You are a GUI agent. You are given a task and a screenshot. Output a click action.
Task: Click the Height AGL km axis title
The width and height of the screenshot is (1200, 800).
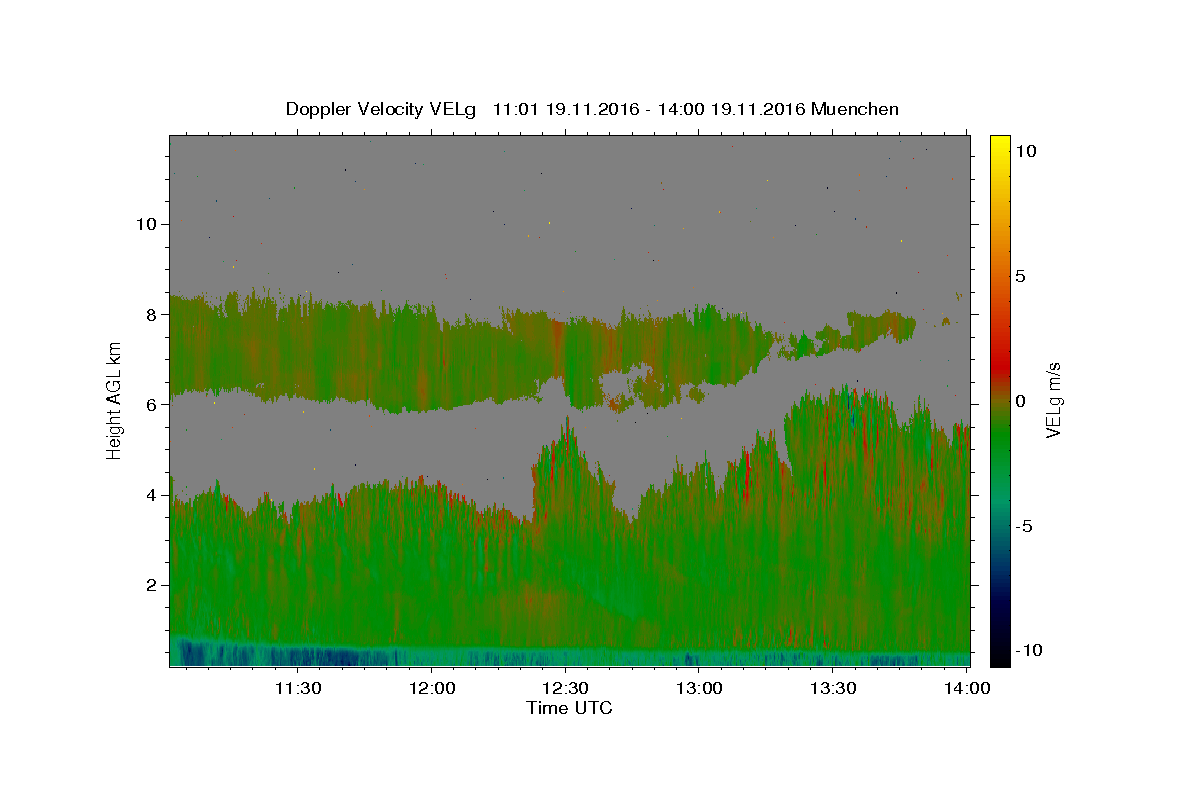coord(115,401)
